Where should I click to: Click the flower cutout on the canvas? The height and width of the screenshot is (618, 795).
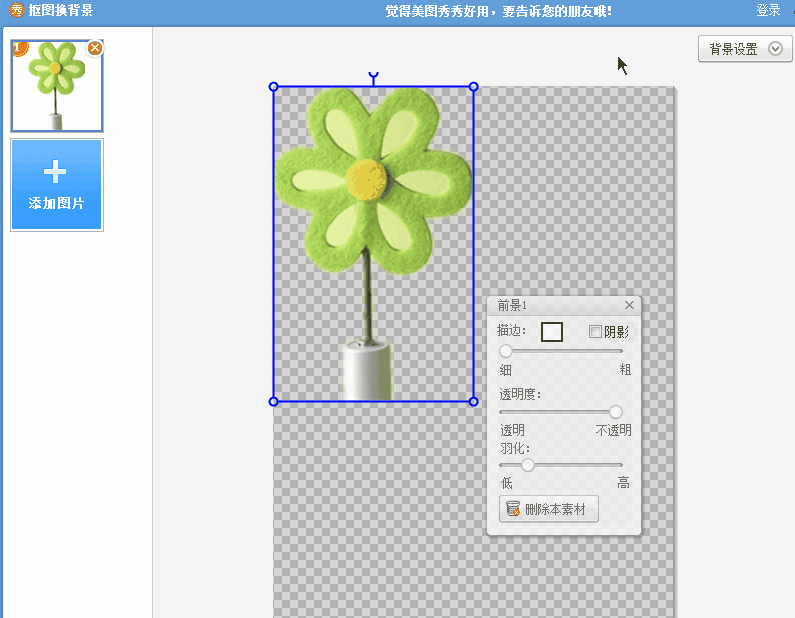(373, 244)
